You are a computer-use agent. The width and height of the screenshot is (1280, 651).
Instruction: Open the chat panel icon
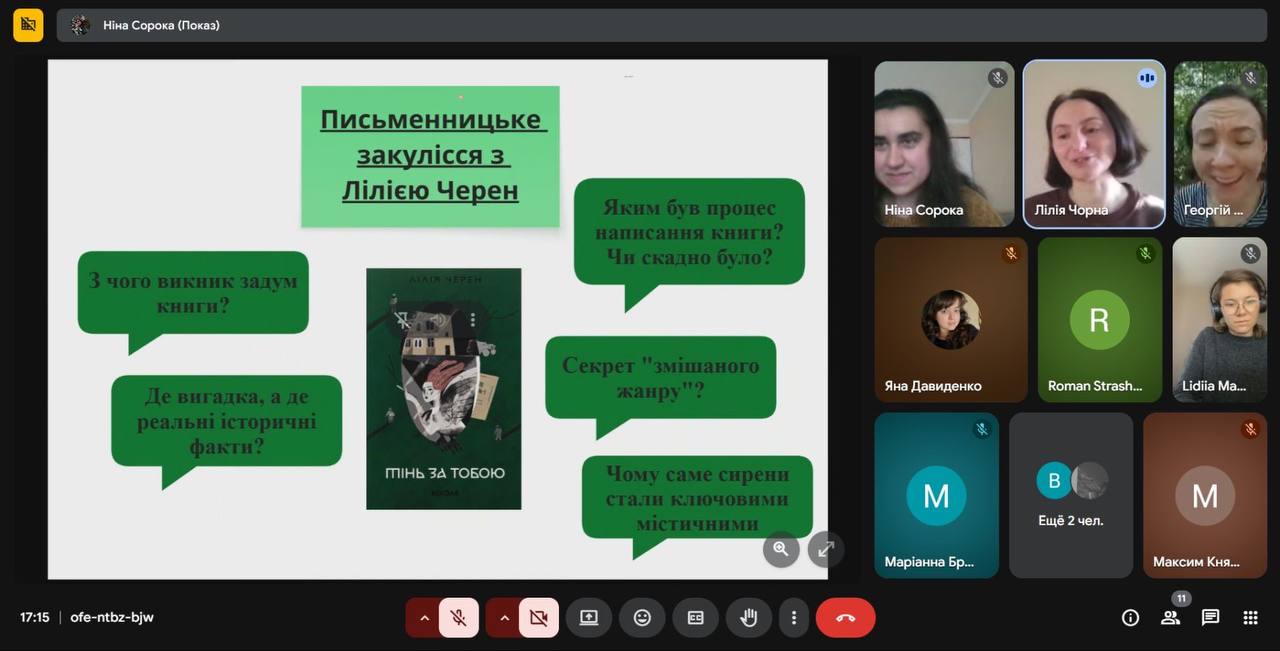(x=1210, y=618)
